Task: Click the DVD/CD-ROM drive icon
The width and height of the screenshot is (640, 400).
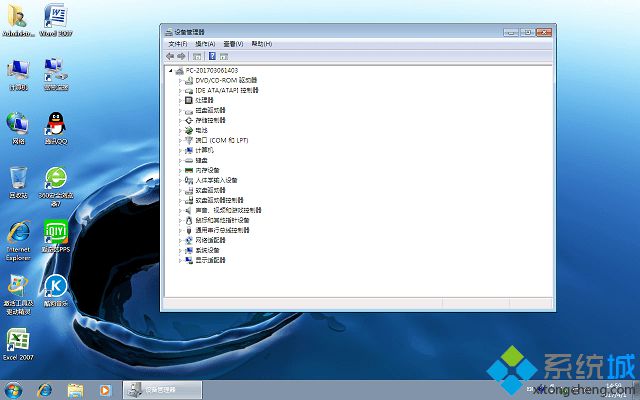Action: 189,80
